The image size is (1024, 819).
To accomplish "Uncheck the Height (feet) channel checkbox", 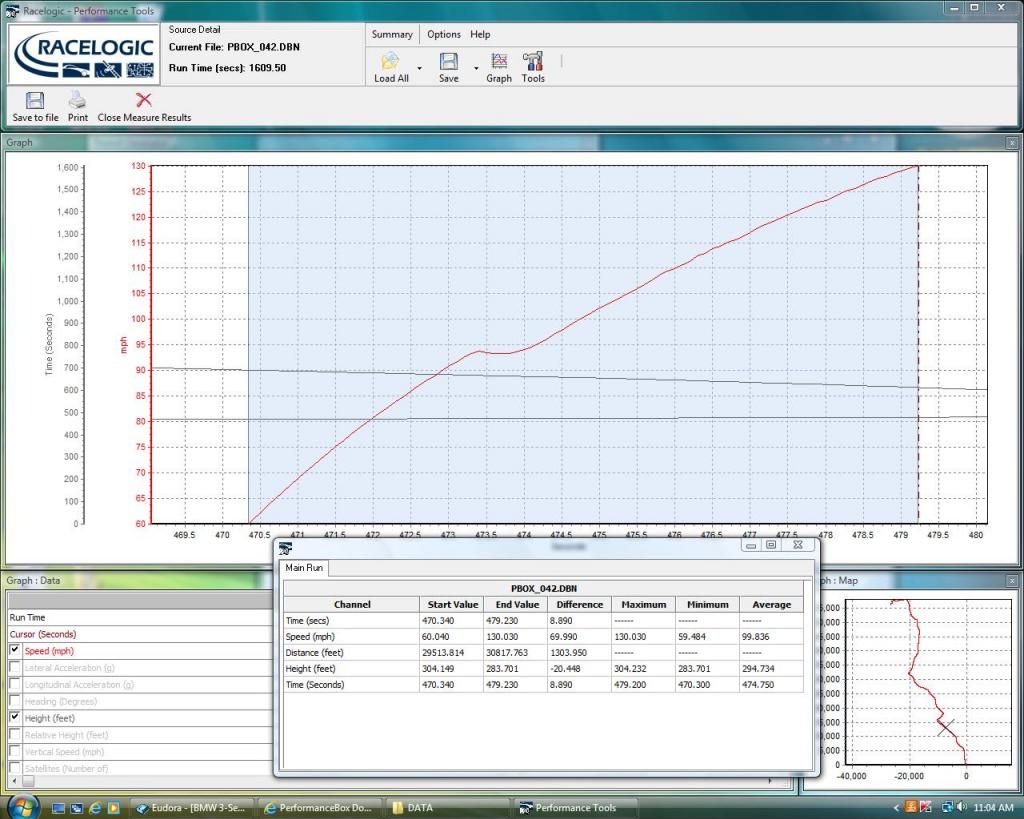I will [14, 718].
